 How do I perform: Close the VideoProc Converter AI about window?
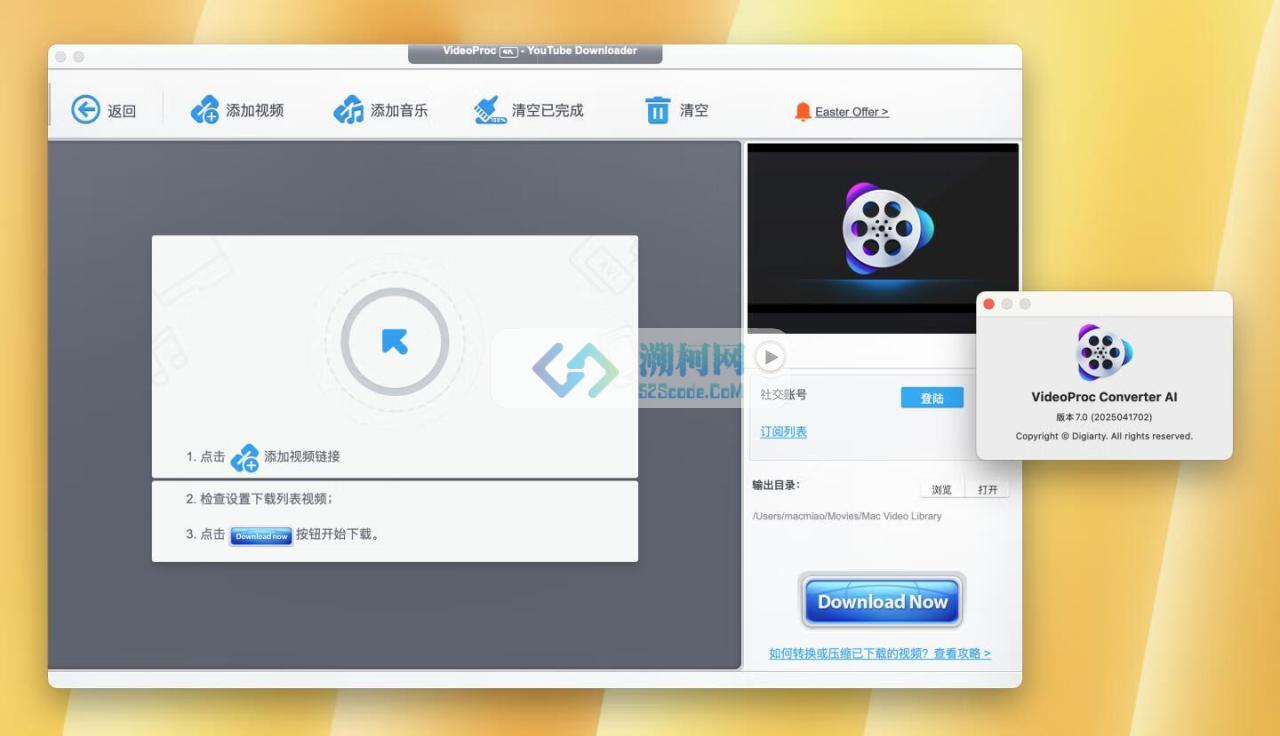(x=989, y=304)
